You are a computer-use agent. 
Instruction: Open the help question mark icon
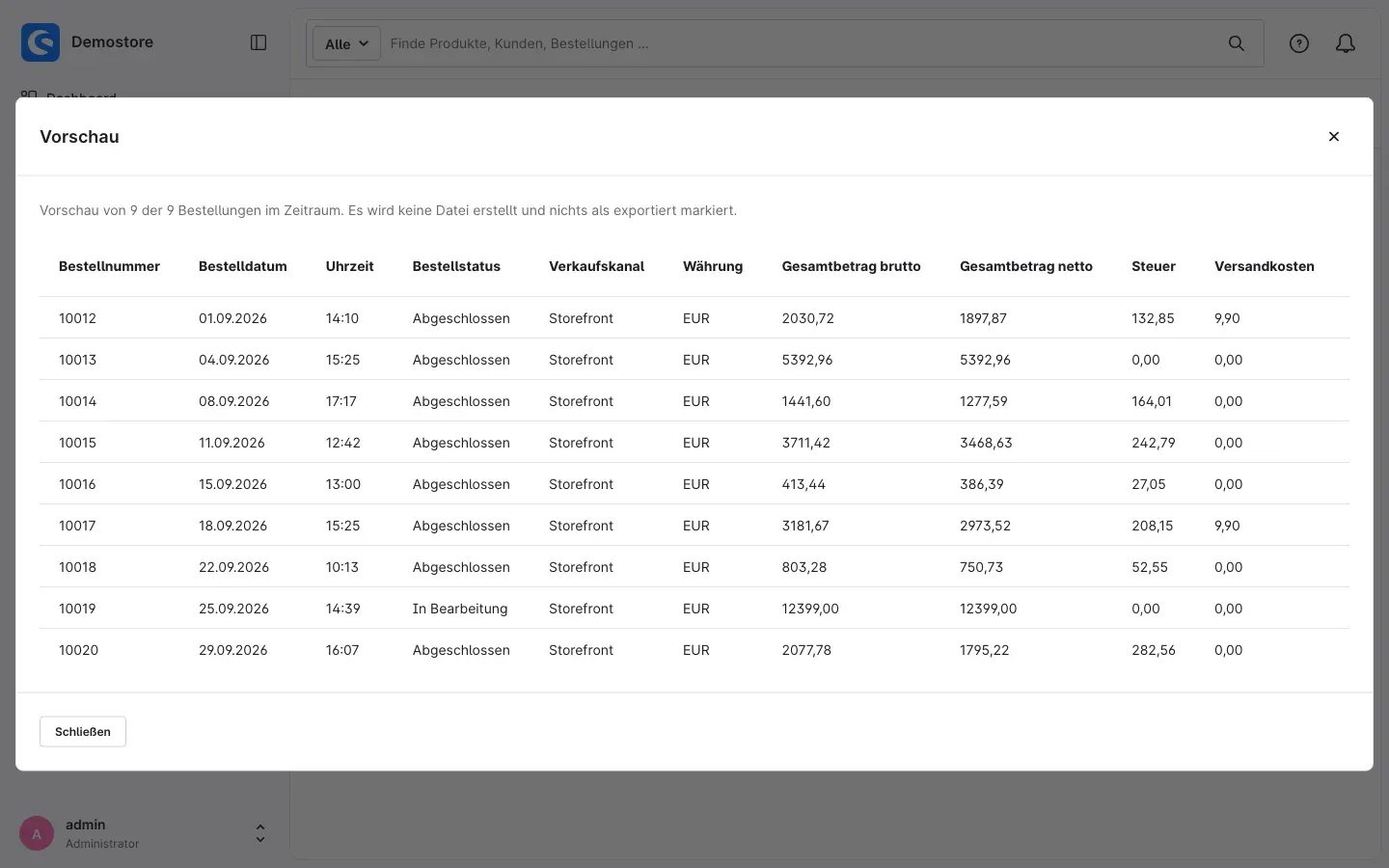pos(1299,43)
